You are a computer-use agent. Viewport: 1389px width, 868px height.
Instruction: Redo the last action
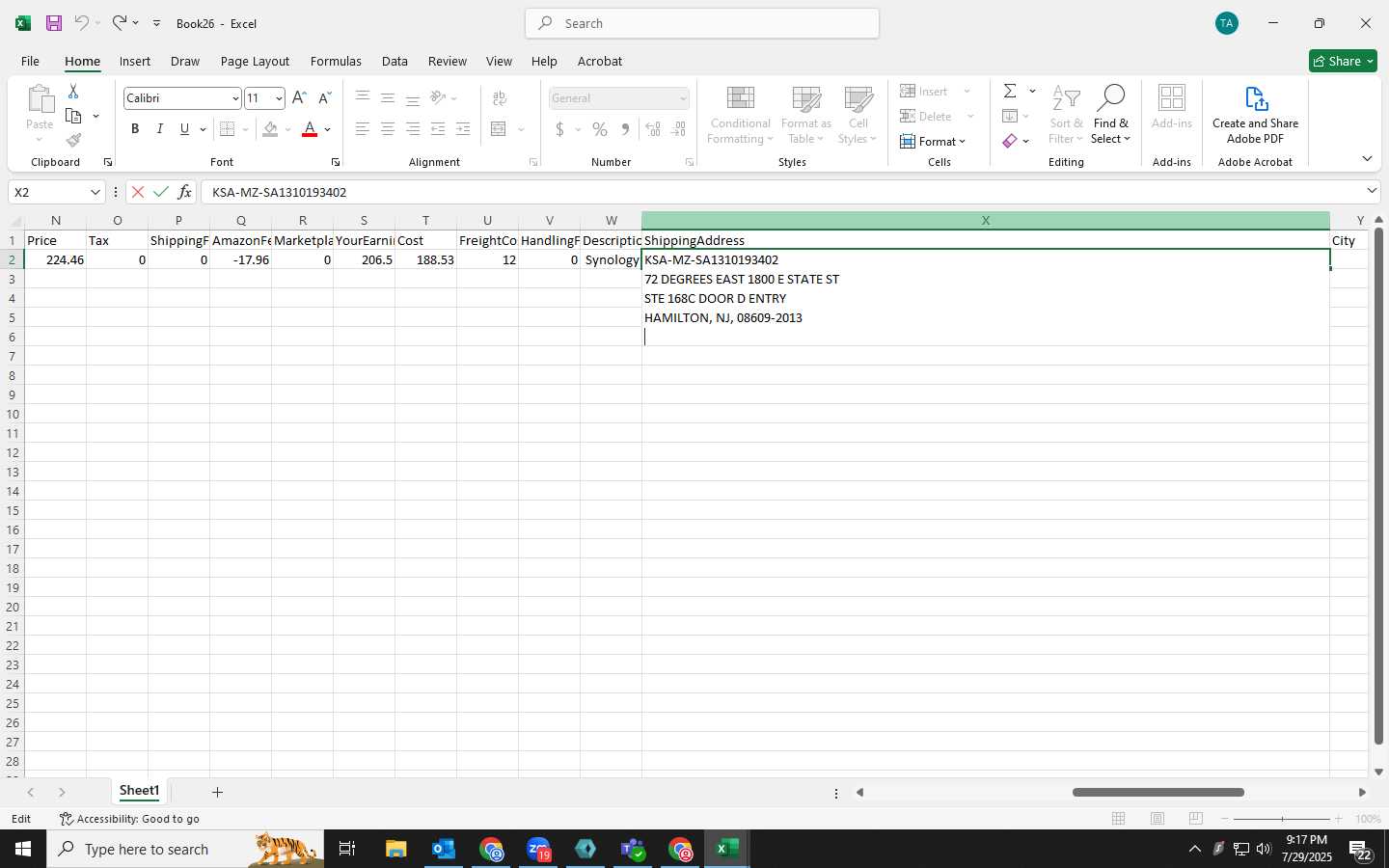pyautogui.click(x=120, y=23)
